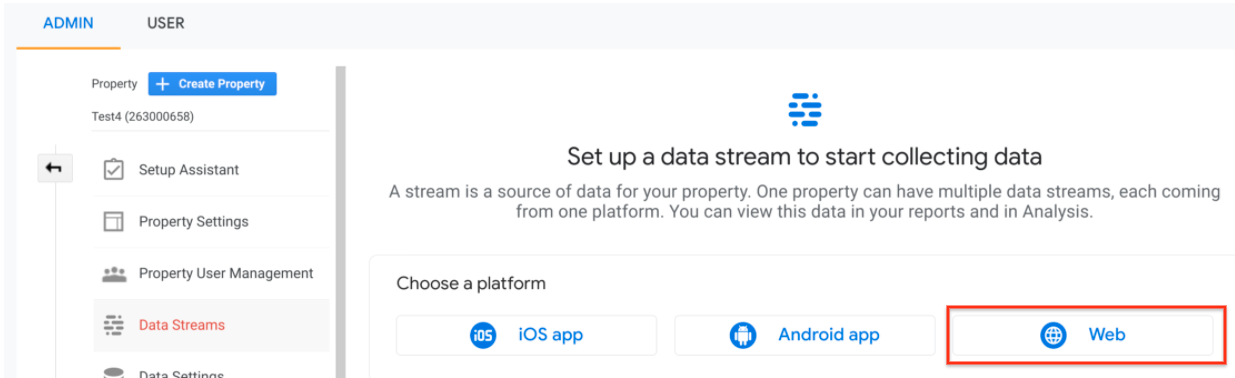Open Property Settings text in sidebar

[x=194, y=222]
